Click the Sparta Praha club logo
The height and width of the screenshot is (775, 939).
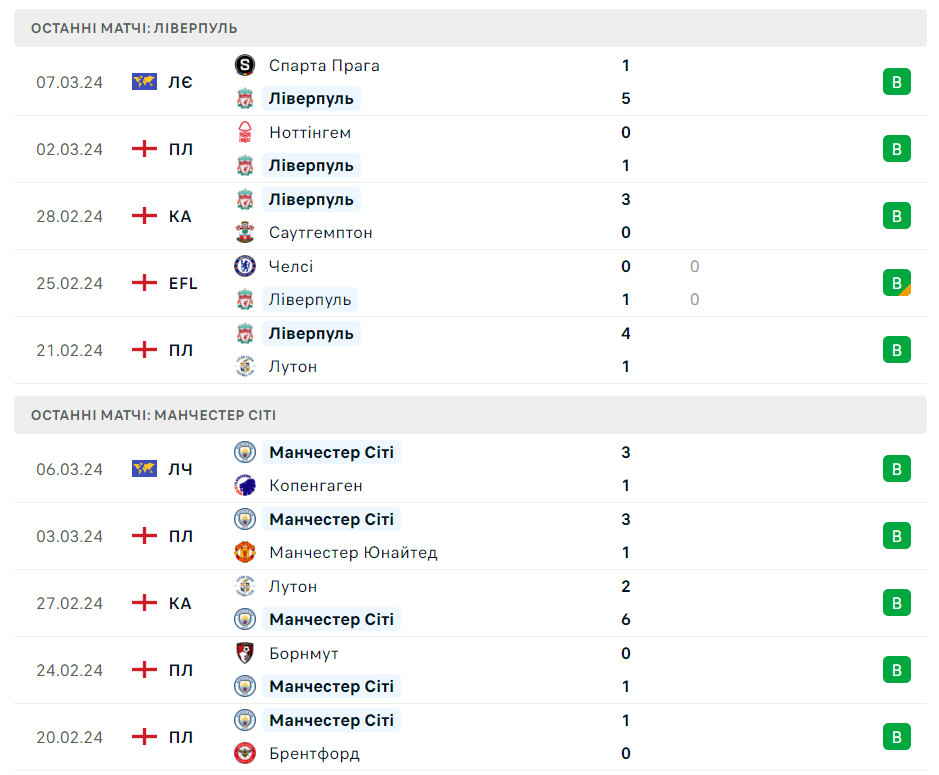[x=244, y=66]
